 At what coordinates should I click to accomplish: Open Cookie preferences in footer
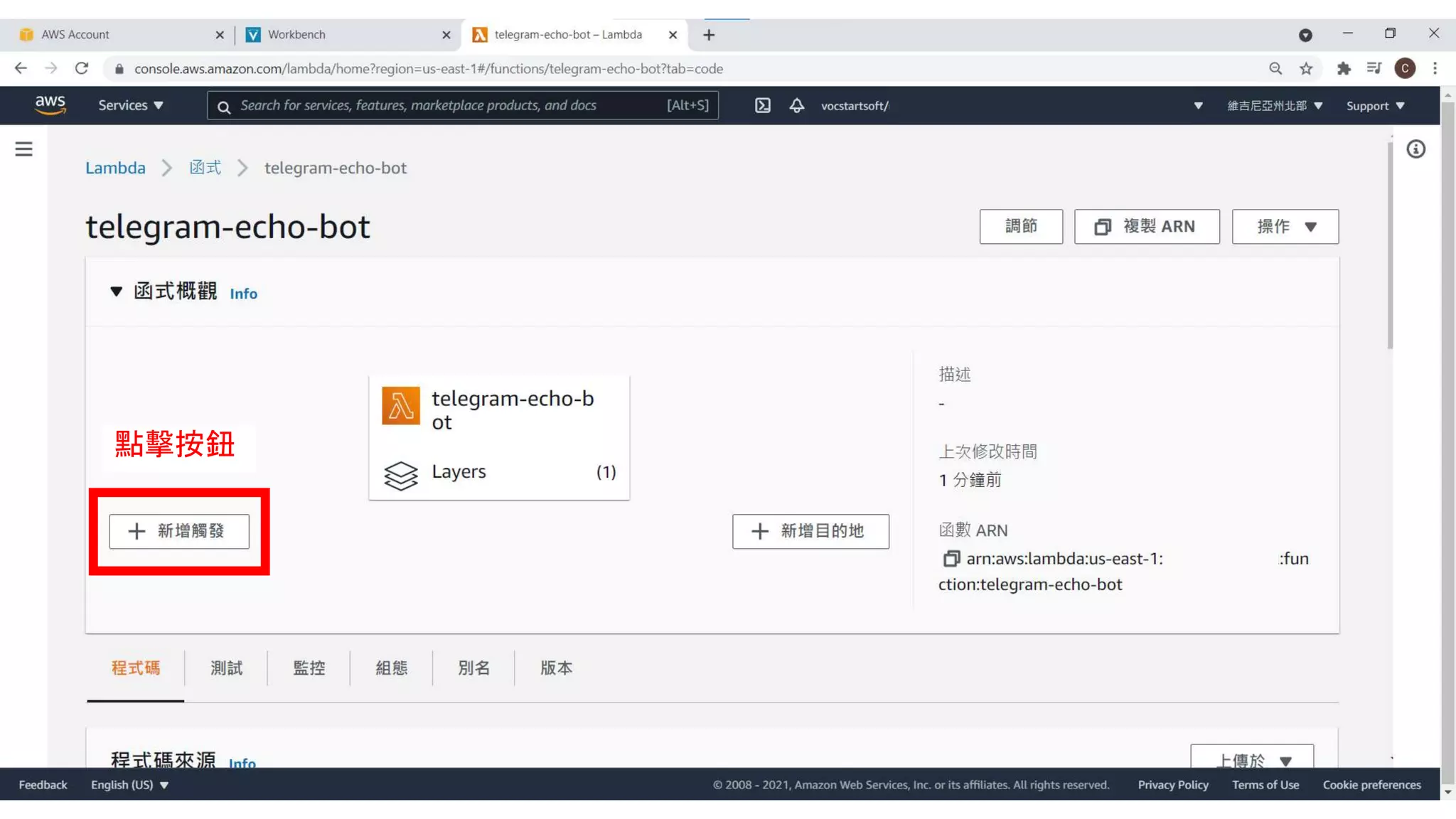pyautogui.click(x=1371, y=785)
